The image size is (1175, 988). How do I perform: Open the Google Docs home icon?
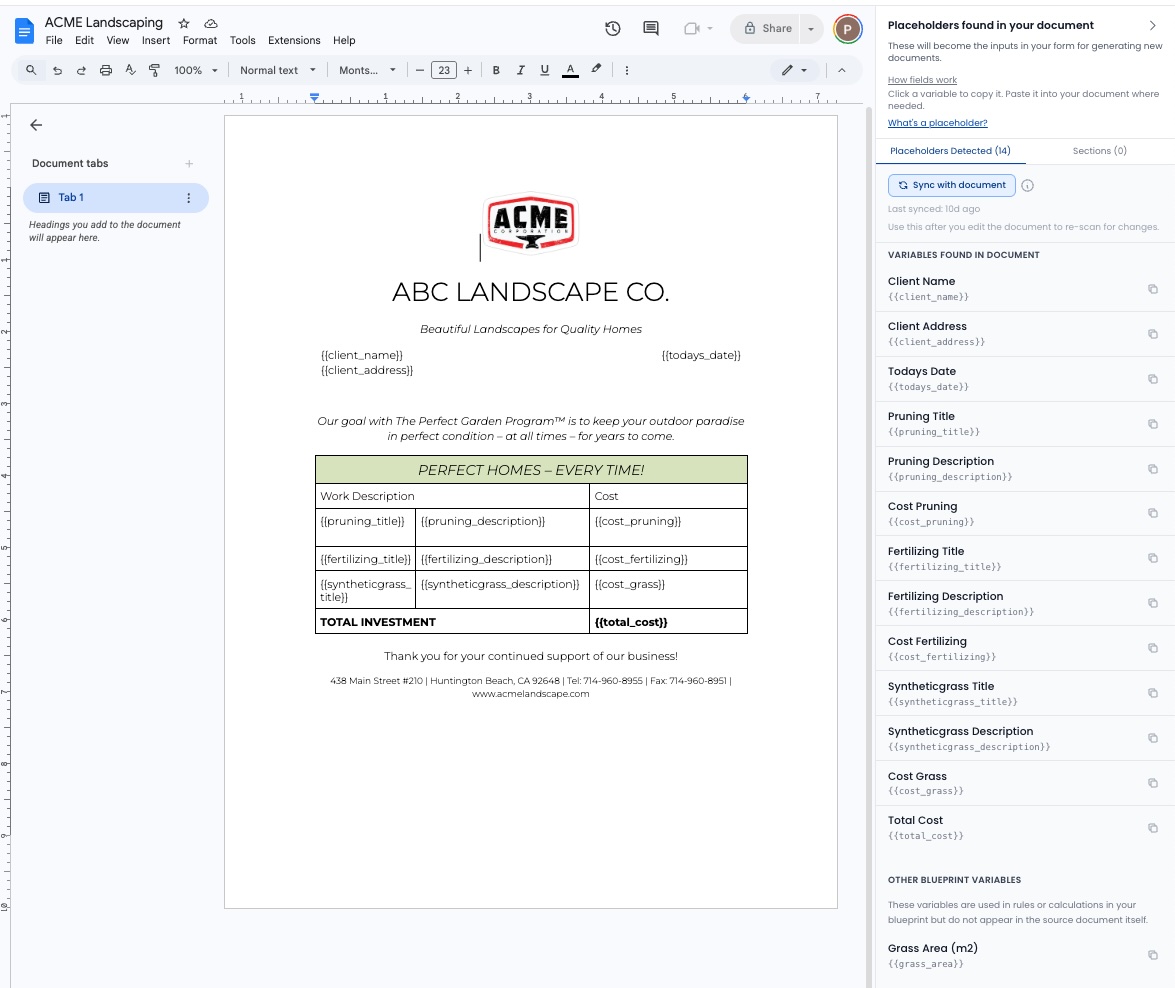[x=25, y=31]
